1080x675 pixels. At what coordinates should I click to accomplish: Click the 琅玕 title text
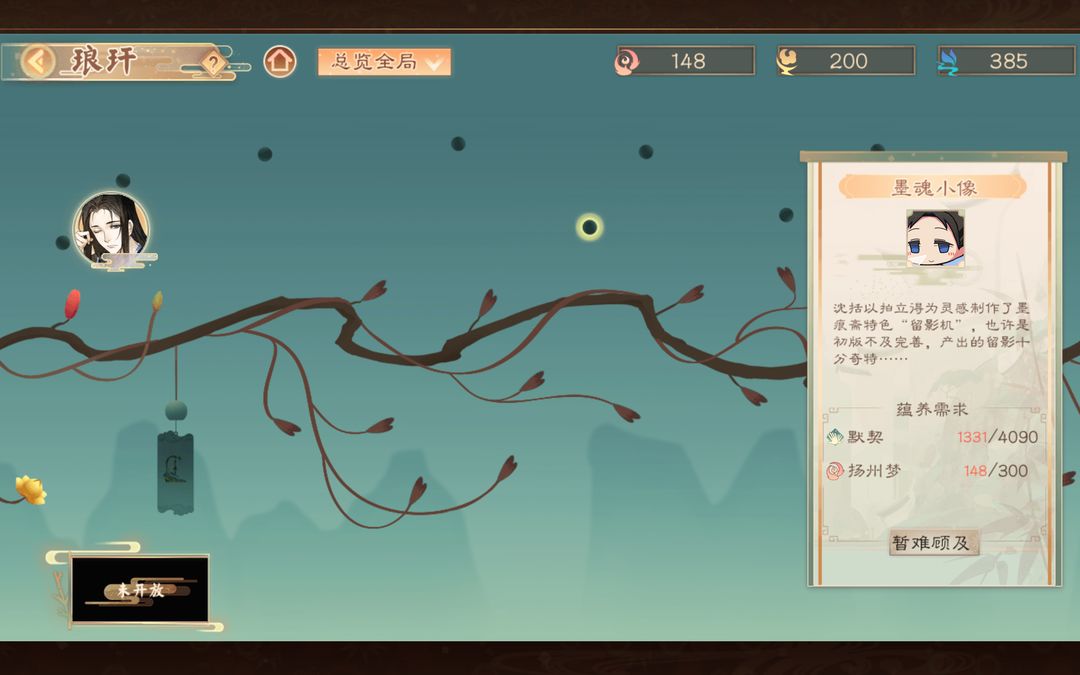pos(103,61)
